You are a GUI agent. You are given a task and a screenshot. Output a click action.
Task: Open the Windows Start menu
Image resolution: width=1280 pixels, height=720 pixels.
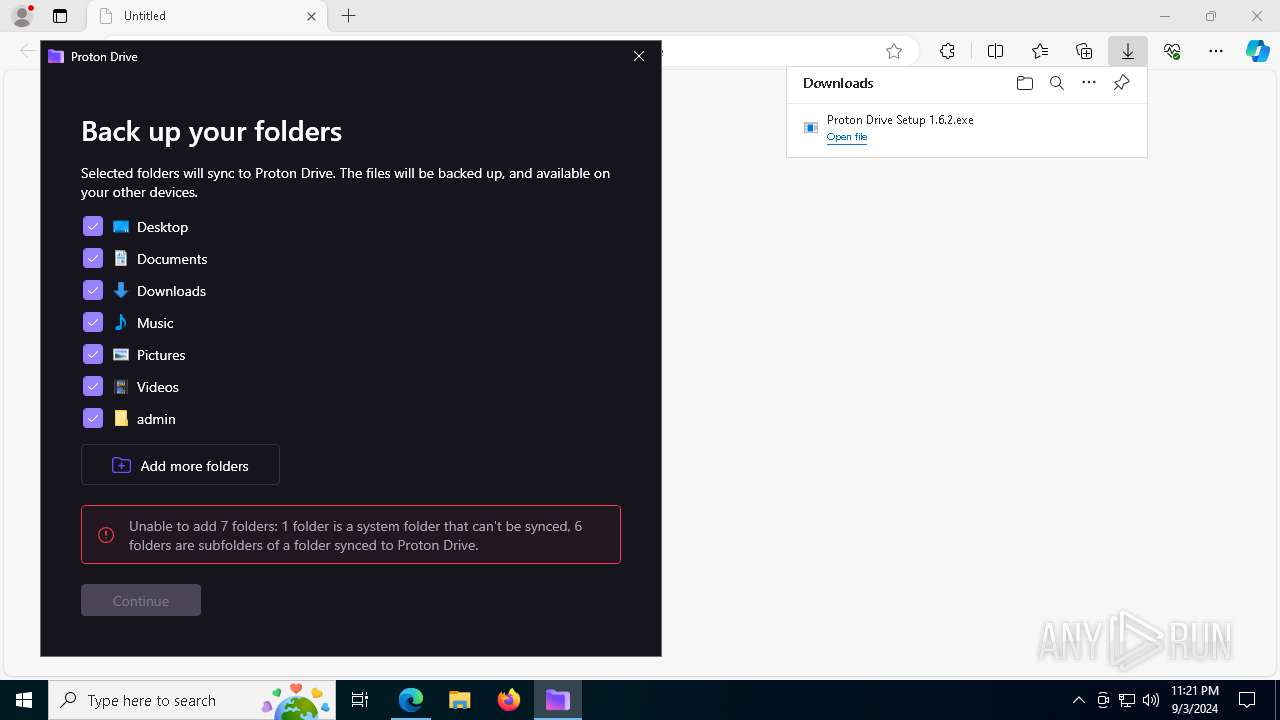[24, 700]
